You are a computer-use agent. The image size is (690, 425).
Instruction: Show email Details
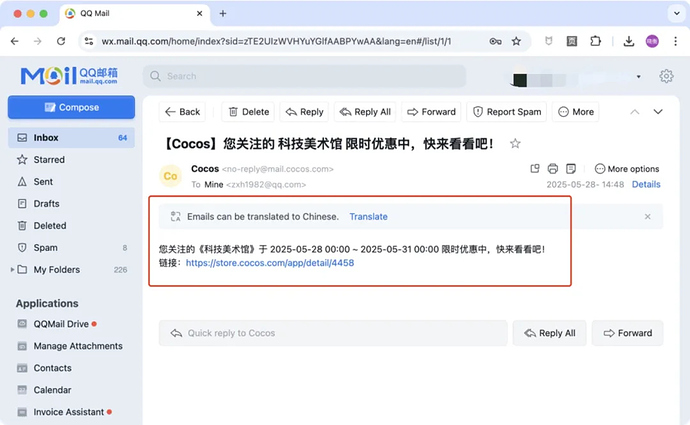pyautogui.click(x=646, y=184)
